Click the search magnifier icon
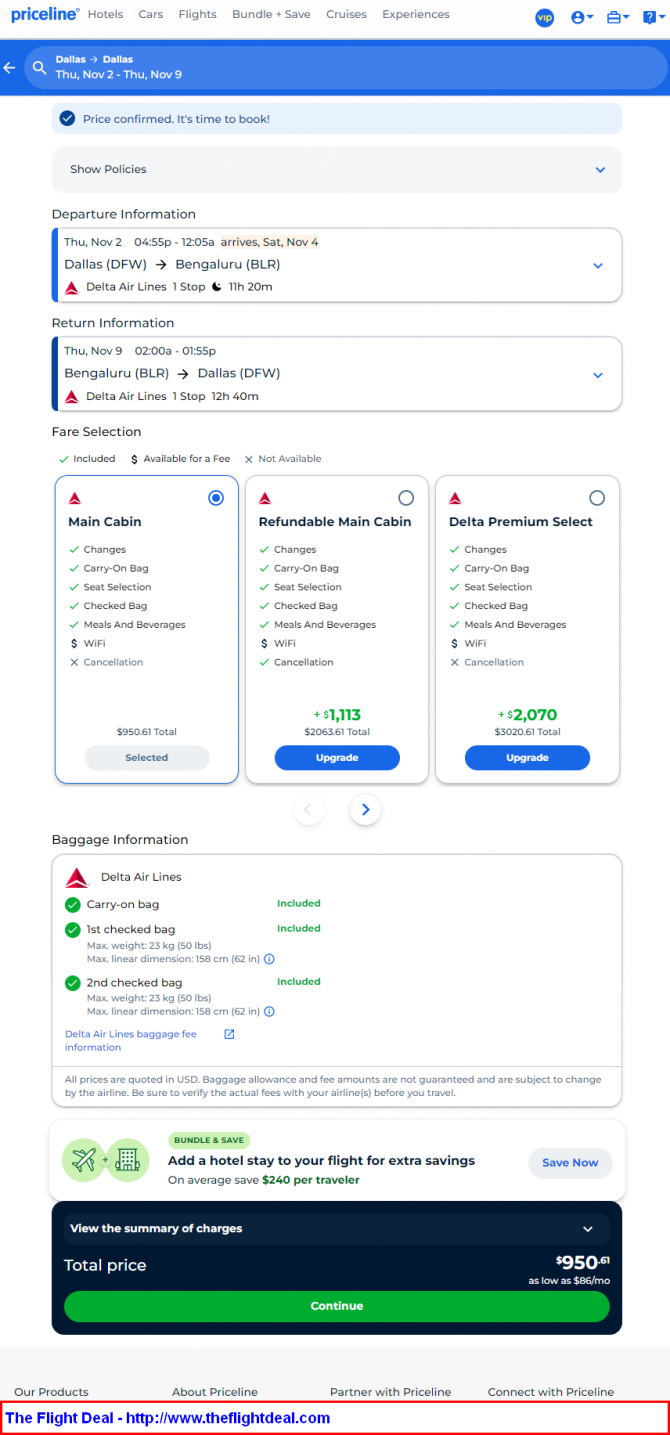 click(39, 67)
